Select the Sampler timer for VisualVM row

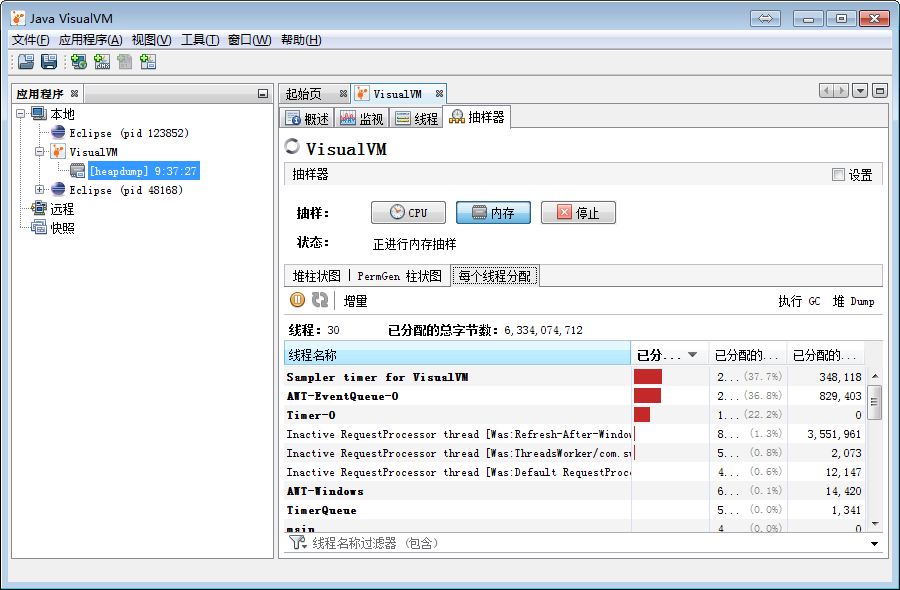click(x=575, y=376)
